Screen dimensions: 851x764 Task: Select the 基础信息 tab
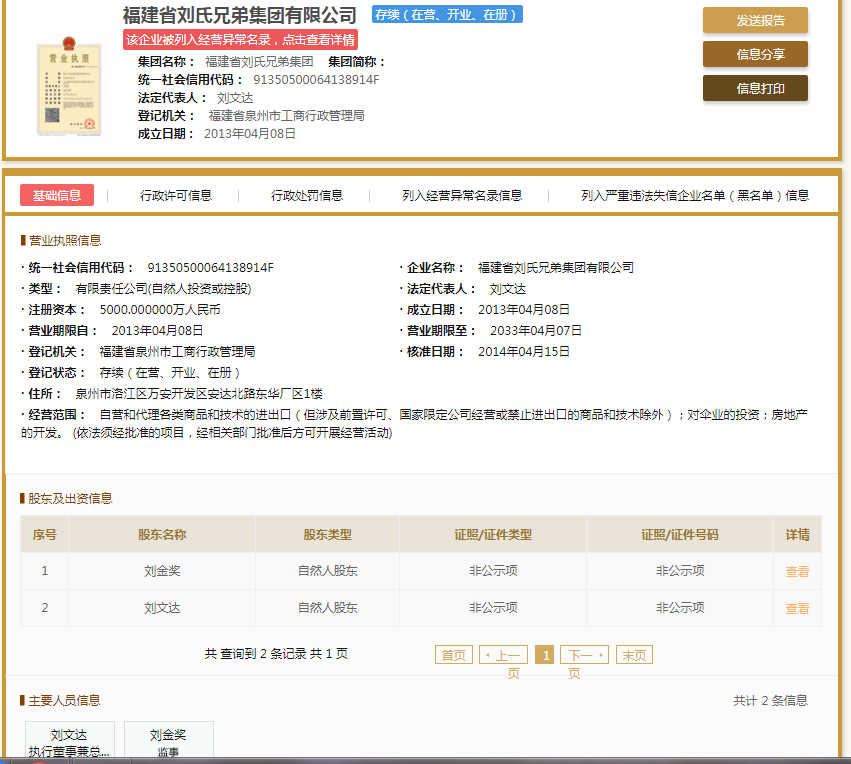pos(57,196)
